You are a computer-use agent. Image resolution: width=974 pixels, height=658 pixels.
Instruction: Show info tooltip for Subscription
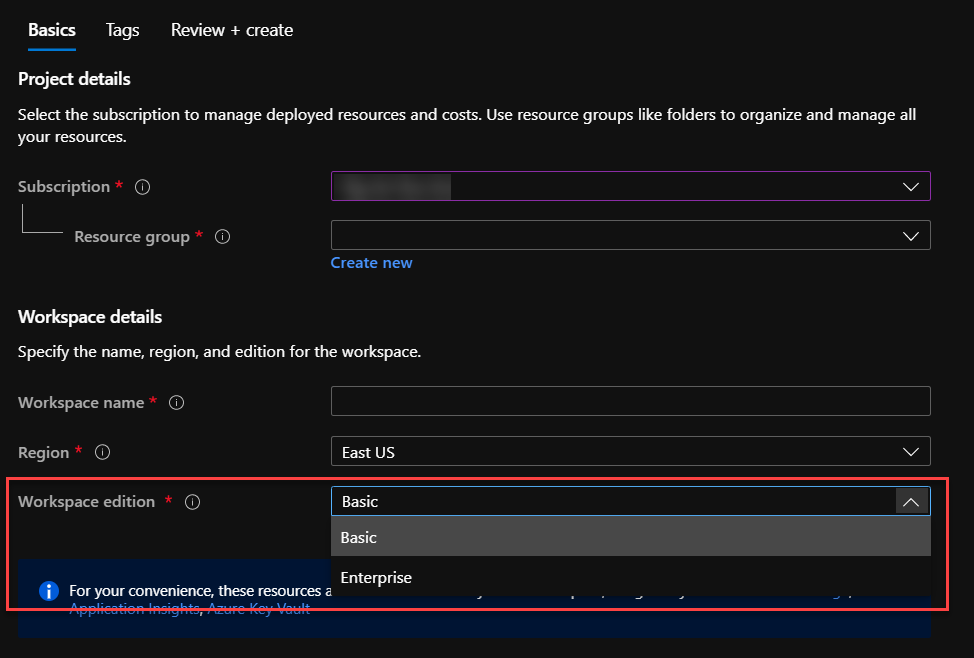142,187
